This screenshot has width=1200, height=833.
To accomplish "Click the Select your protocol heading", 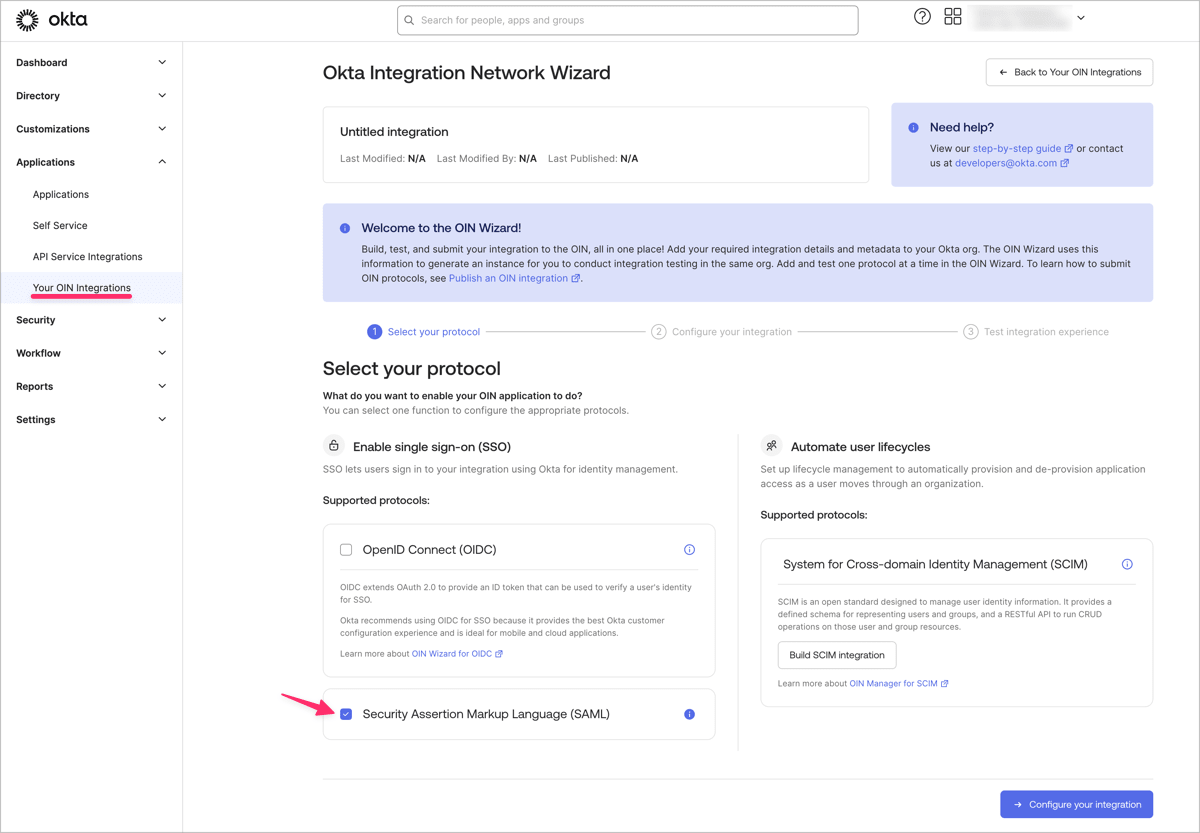I will click(412, 368).
